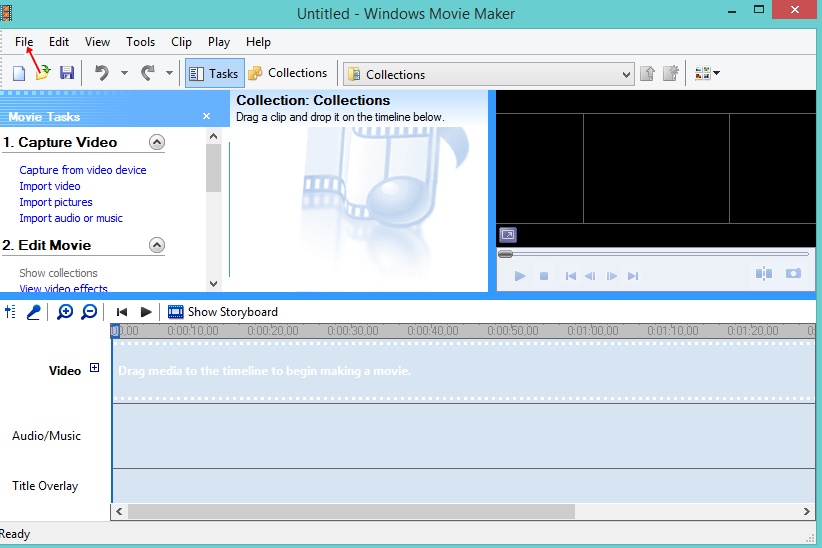Collapse the Capture Video section
The width and height of the screenshot is (822, 548).
click(x=157, y=142)
